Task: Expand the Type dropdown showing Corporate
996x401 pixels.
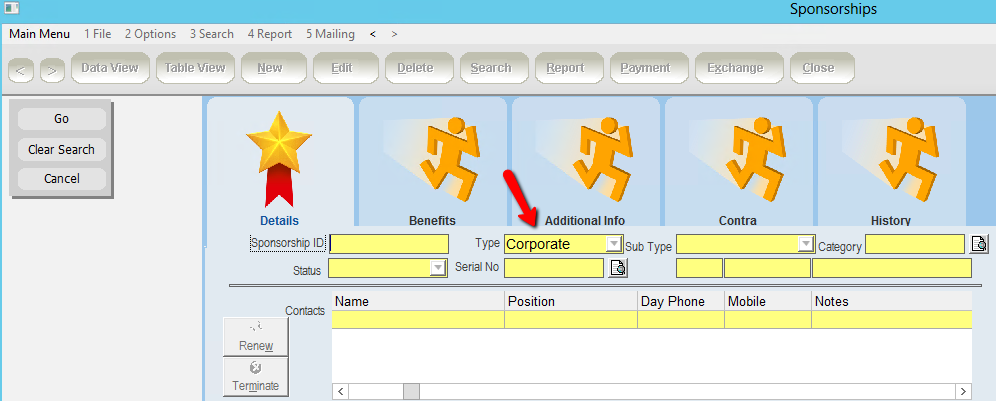Action: click(x=613, y=244)
